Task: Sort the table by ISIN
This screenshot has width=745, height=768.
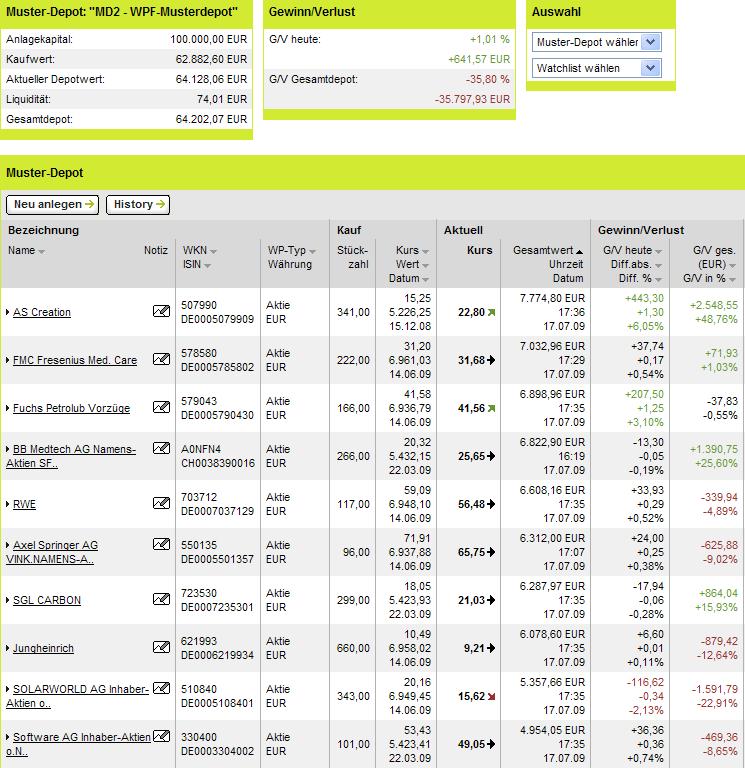Action: tap(208, 266)
